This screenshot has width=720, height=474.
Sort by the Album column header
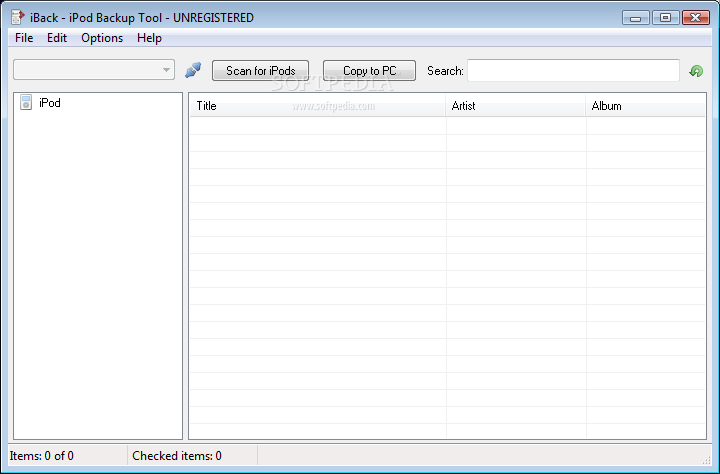645,106
